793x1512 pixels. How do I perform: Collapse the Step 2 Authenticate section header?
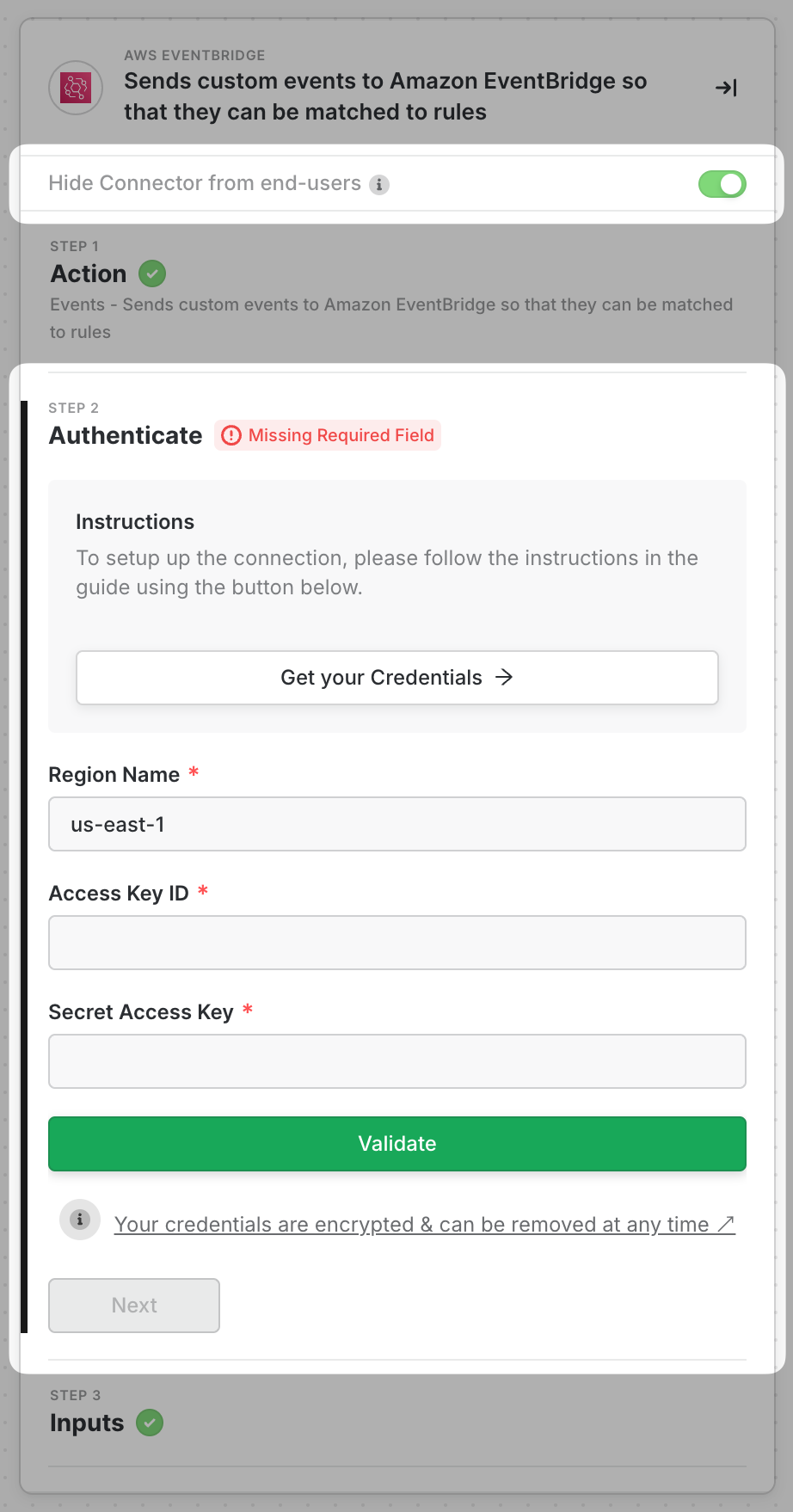(x=126, y=435)
